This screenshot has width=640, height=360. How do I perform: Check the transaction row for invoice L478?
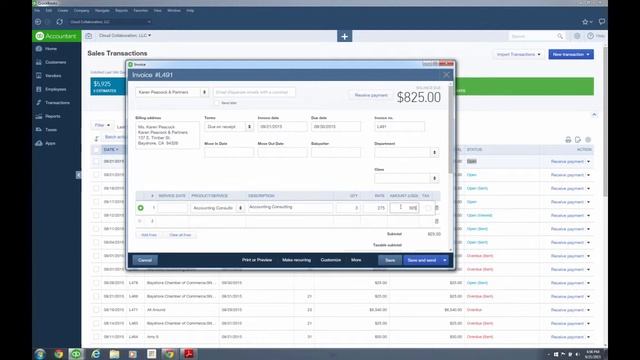coord(96,282)
